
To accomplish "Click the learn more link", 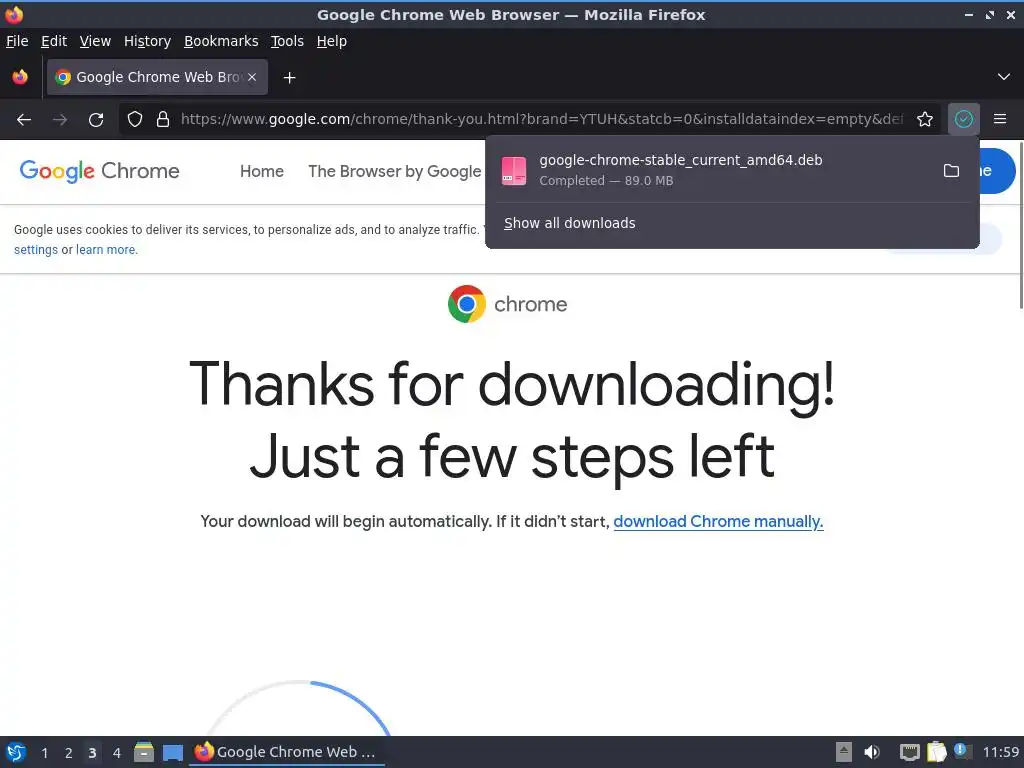I will (x=106, y=249).
